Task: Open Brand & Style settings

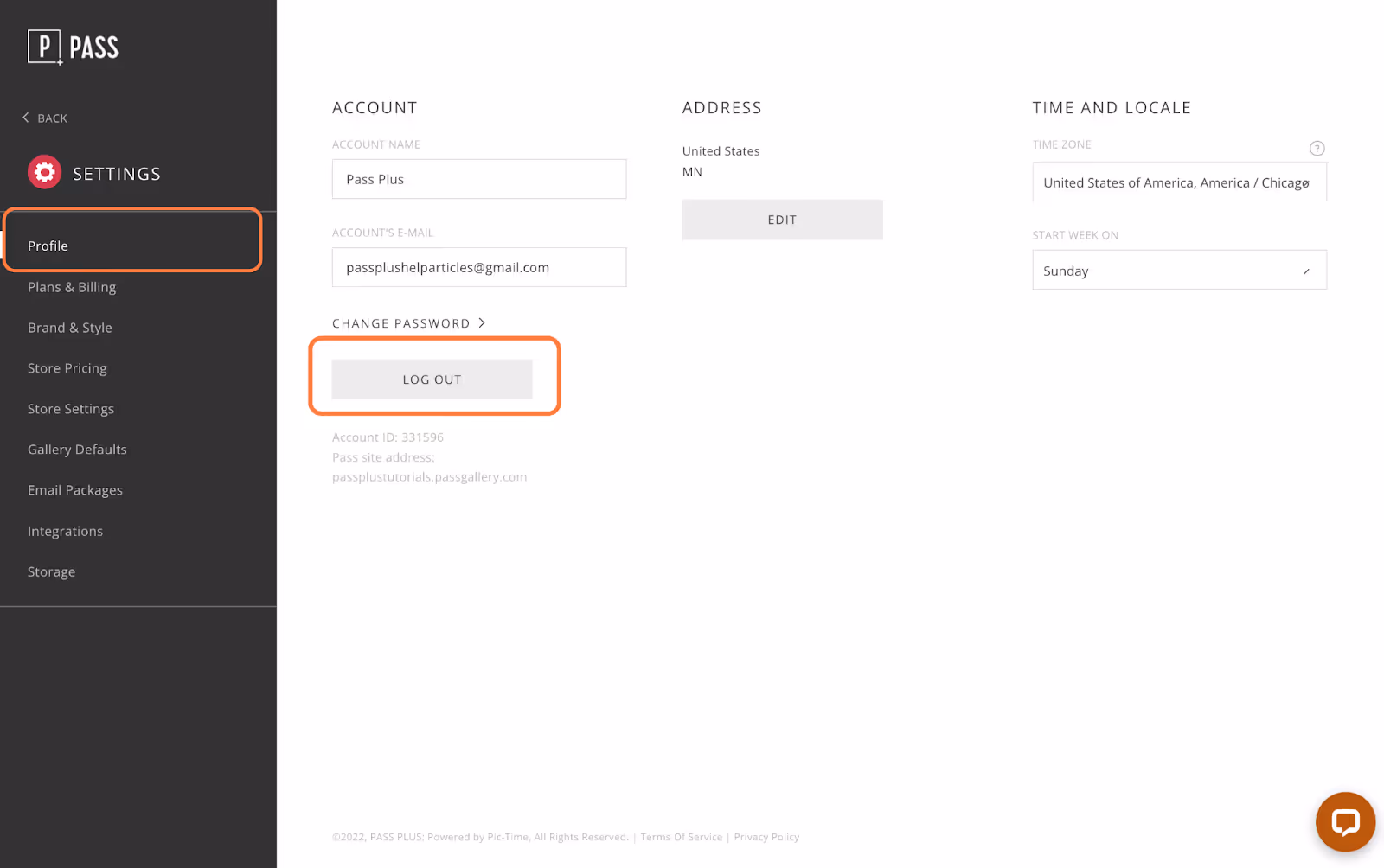Action: click(x=70, y=328)
